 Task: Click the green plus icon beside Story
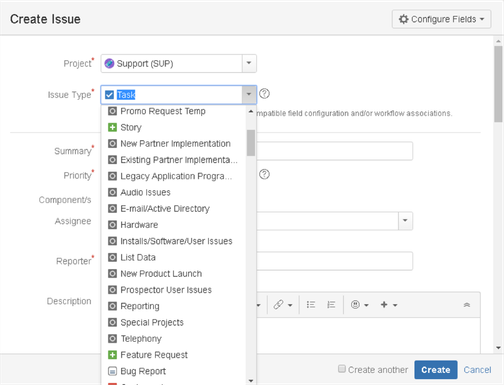pyautogui.click(x=112, y=127)
